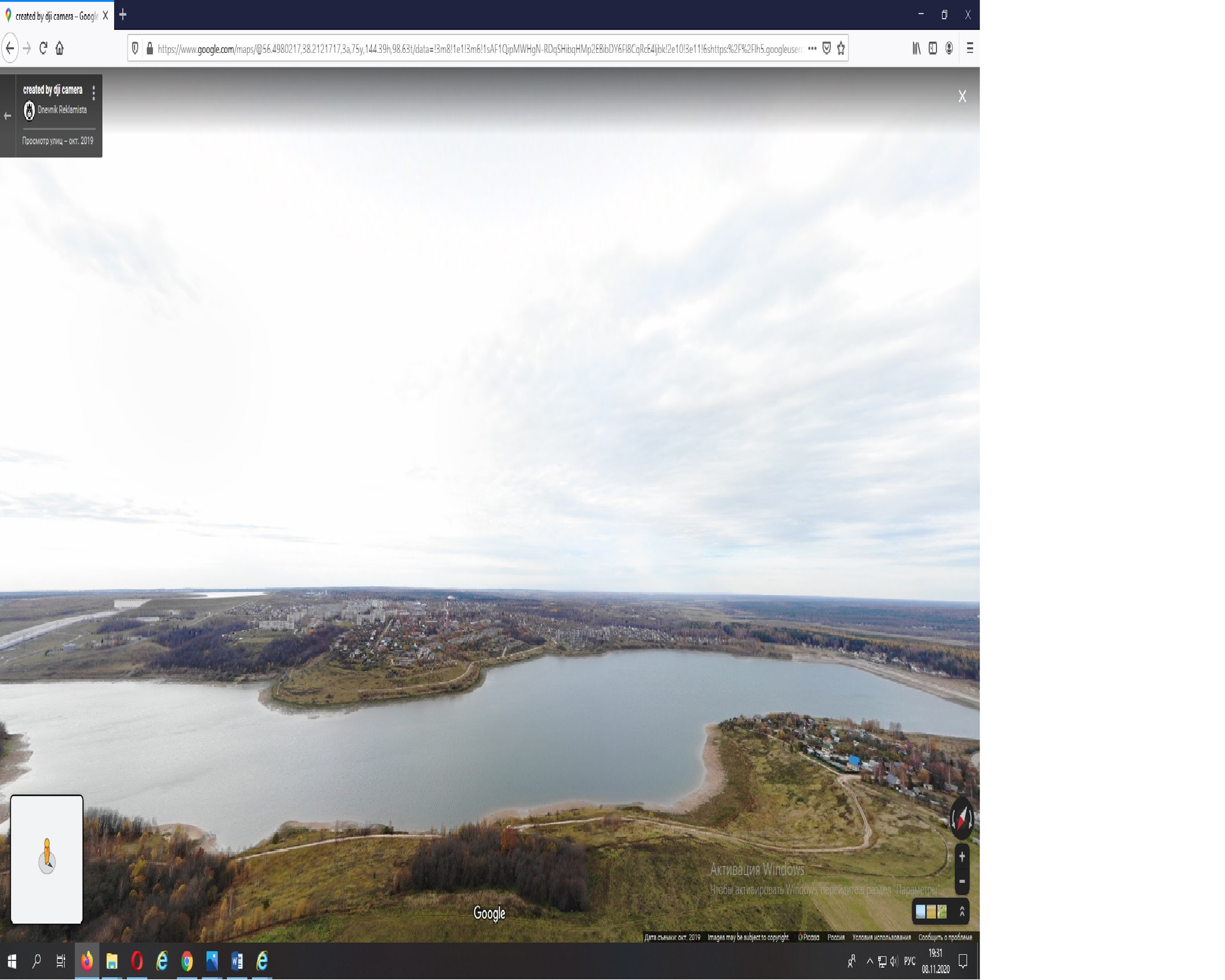Open page actions three-dots in address bar
The image size is (1225, 980).
tap(812, 48)
